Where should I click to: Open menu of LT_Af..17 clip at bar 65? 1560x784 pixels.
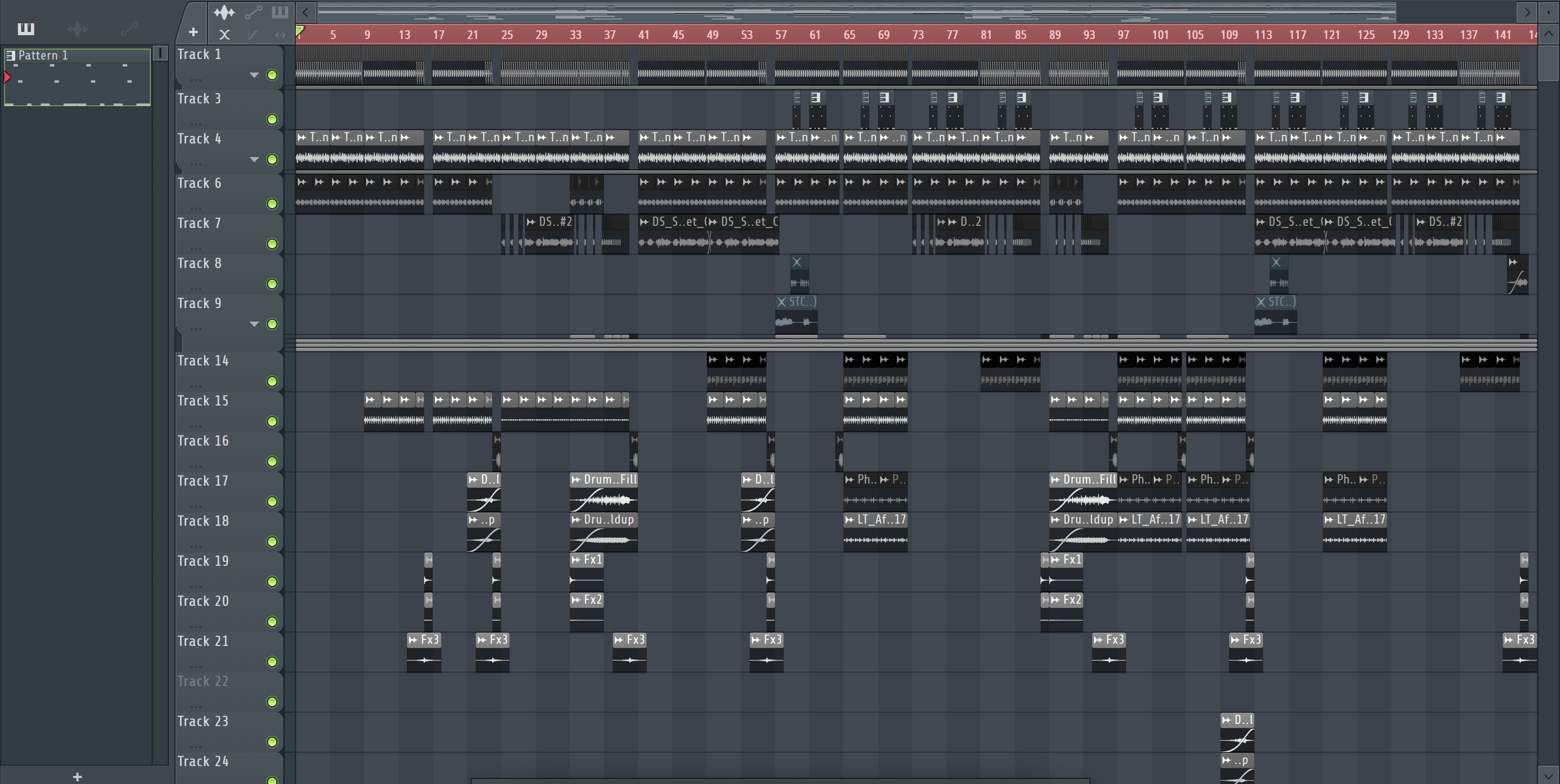(850, 519)
